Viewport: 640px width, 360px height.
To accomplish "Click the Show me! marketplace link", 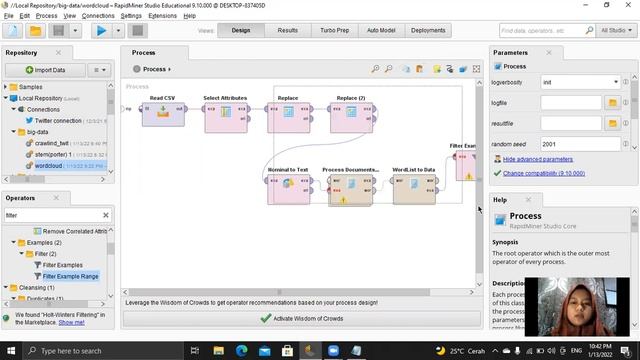I will coord(71,322).
